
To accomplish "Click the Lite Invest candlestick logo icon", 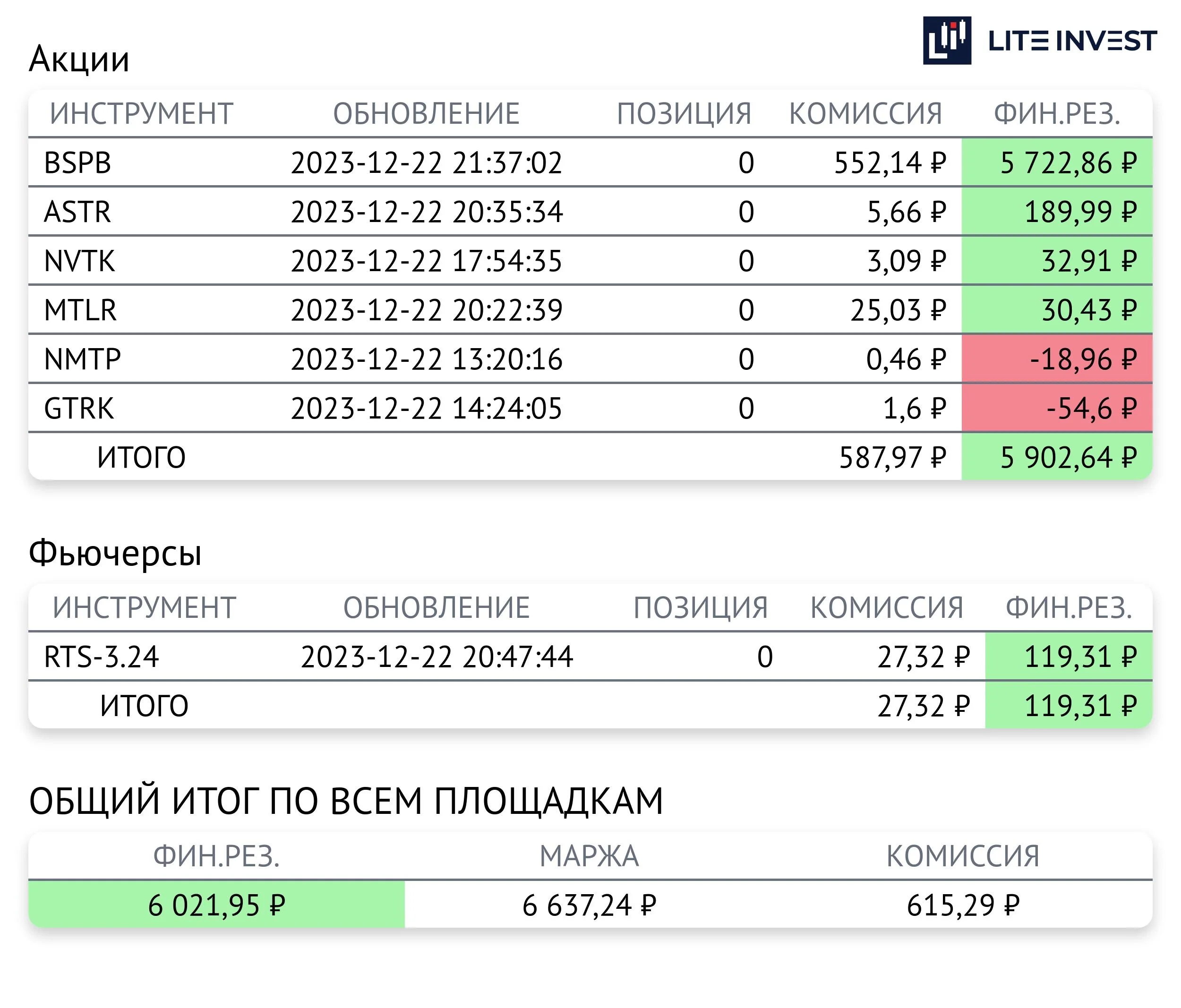I will coord(947,41).
